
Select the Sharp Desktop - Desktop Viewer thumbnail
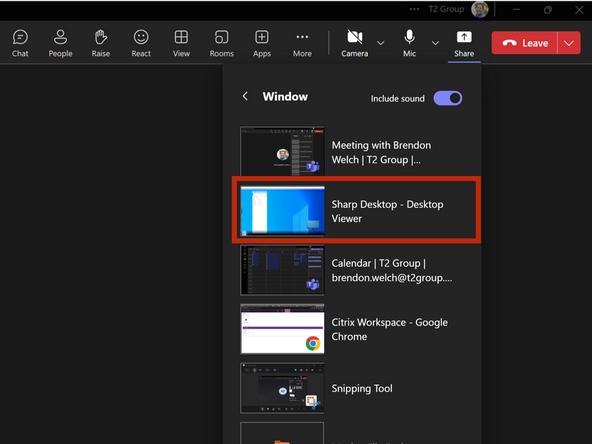[282, 211]
